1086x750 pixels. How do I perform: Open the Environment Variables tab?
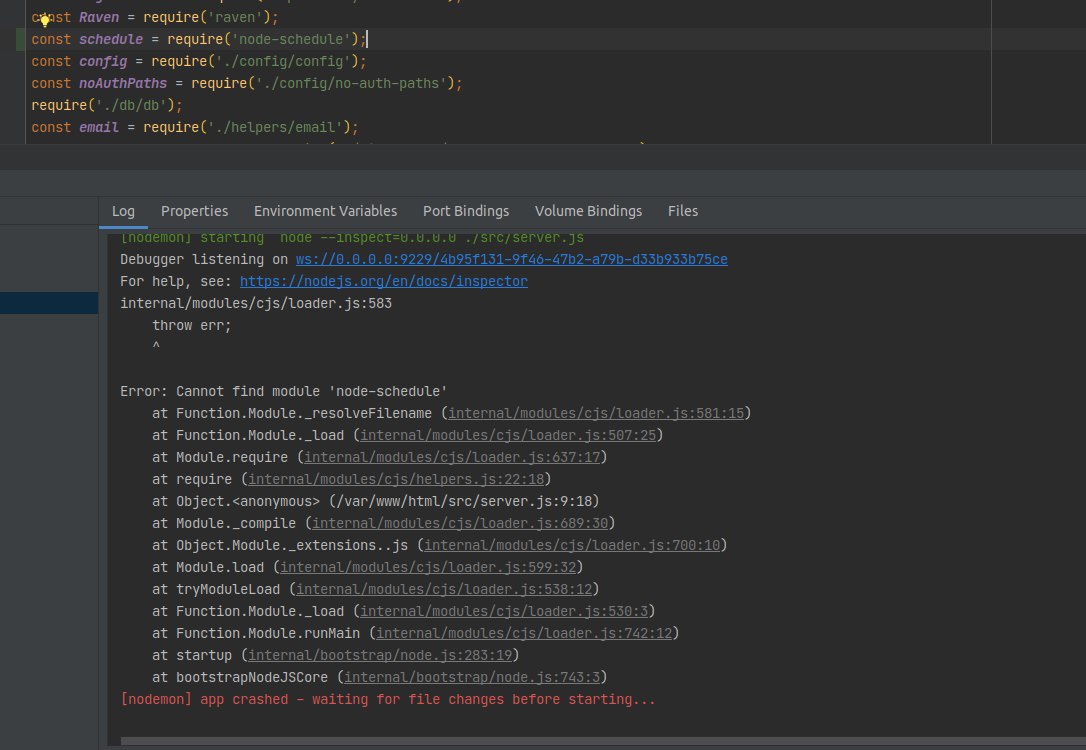[x=326, y=211]
